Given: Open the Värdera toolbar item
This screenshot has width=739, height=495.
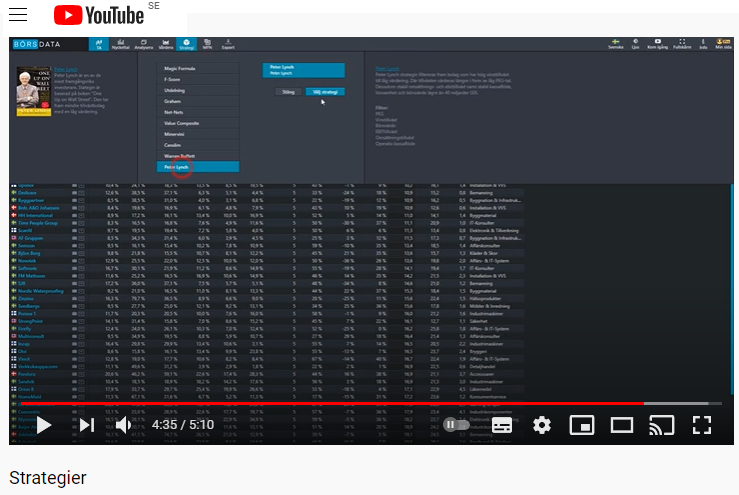Looking at the screenshot, I should click(166, 44).
